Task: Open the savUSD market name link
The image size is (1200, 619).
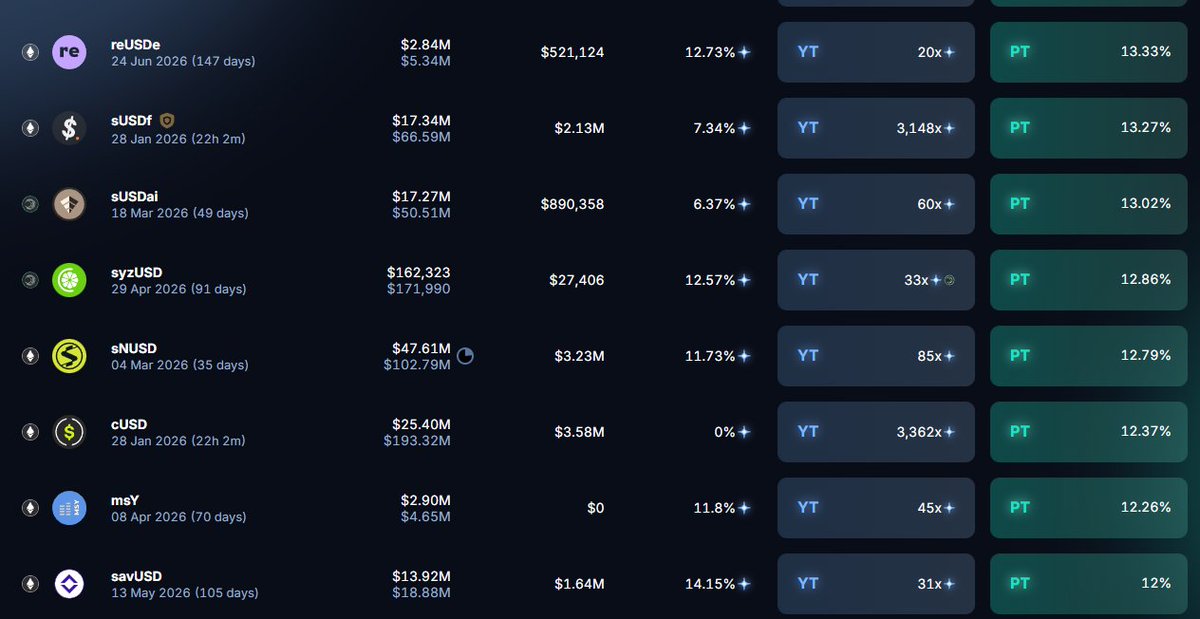Action: 136,576
